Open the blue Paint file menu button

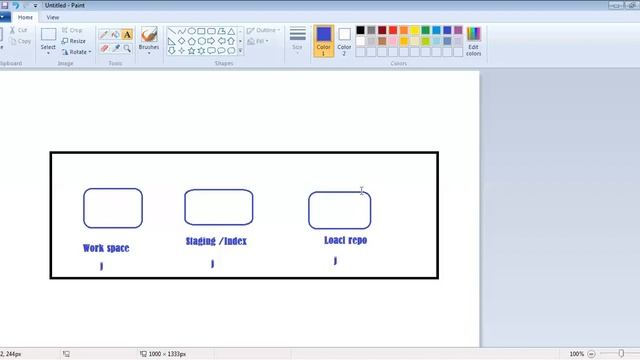point(4,17)
